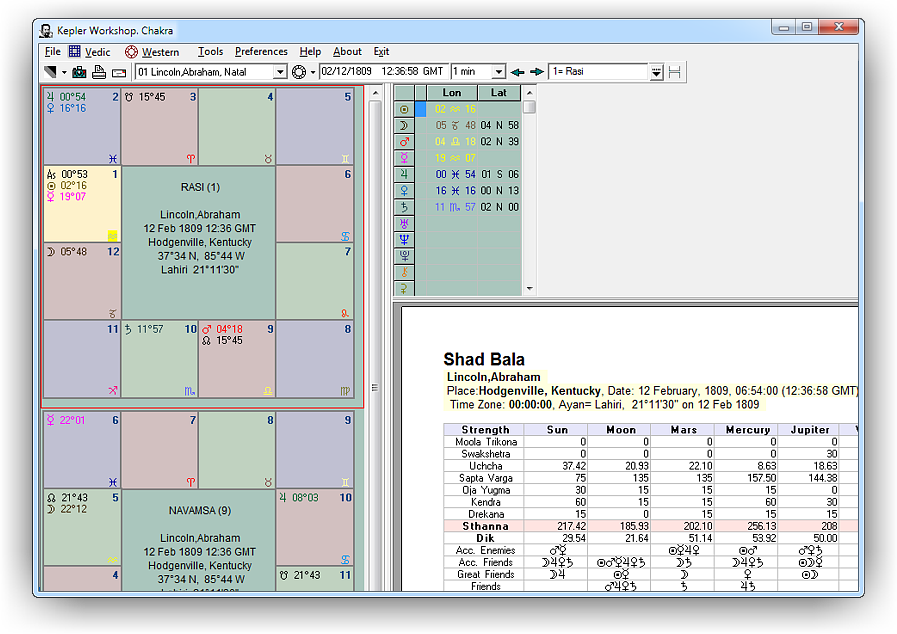This screenshot has height=634, width=897.
Task: Click the Sthanna value 217.42 under Sun
Action: coord(571,526)
